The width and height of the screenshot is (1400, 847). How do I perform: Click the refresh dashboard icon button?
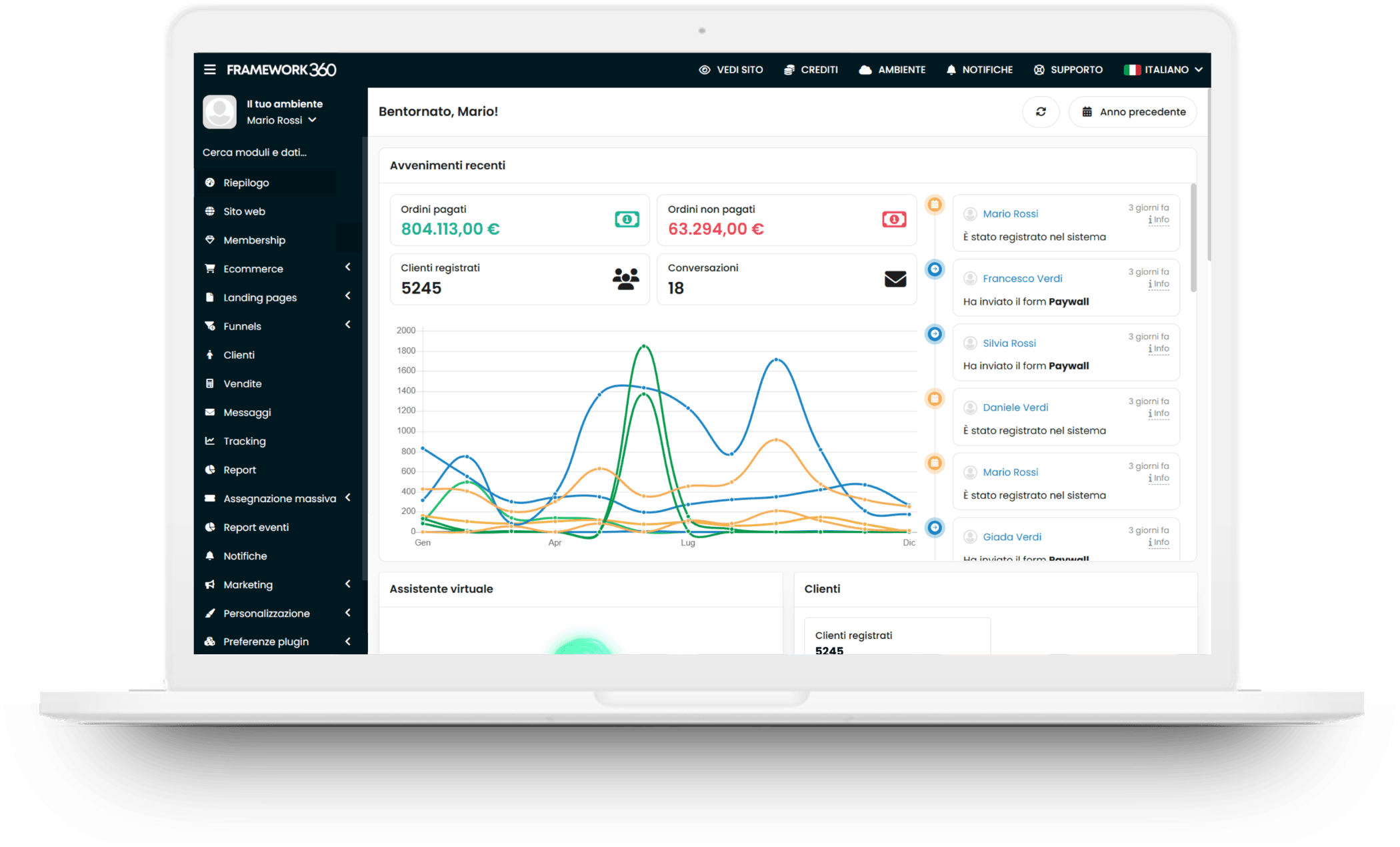1040,112
